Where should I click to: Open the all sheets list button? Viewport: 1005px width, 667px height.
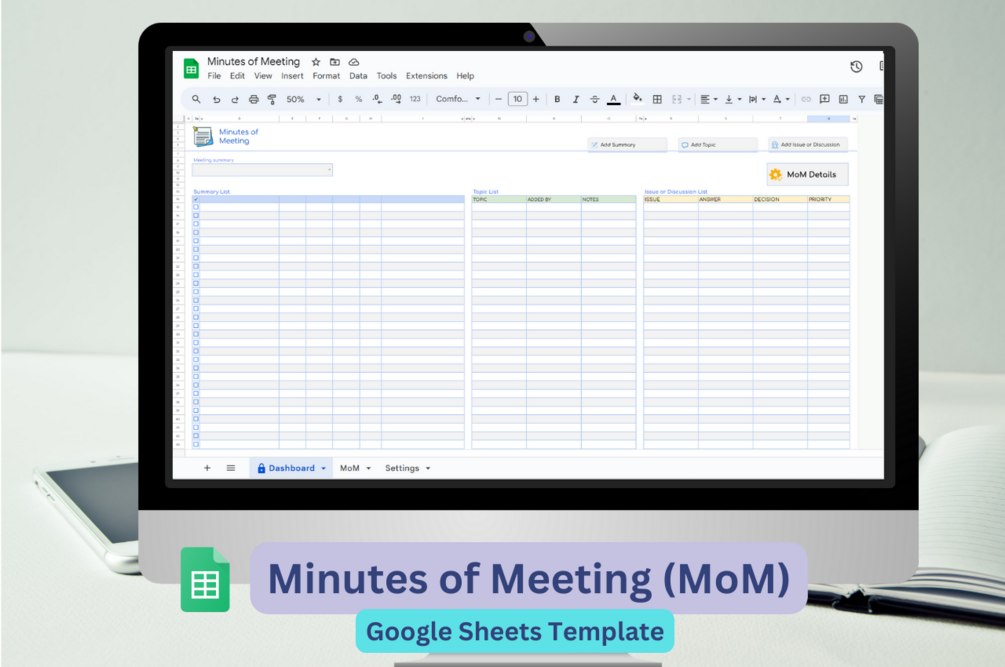click(231, 468)
